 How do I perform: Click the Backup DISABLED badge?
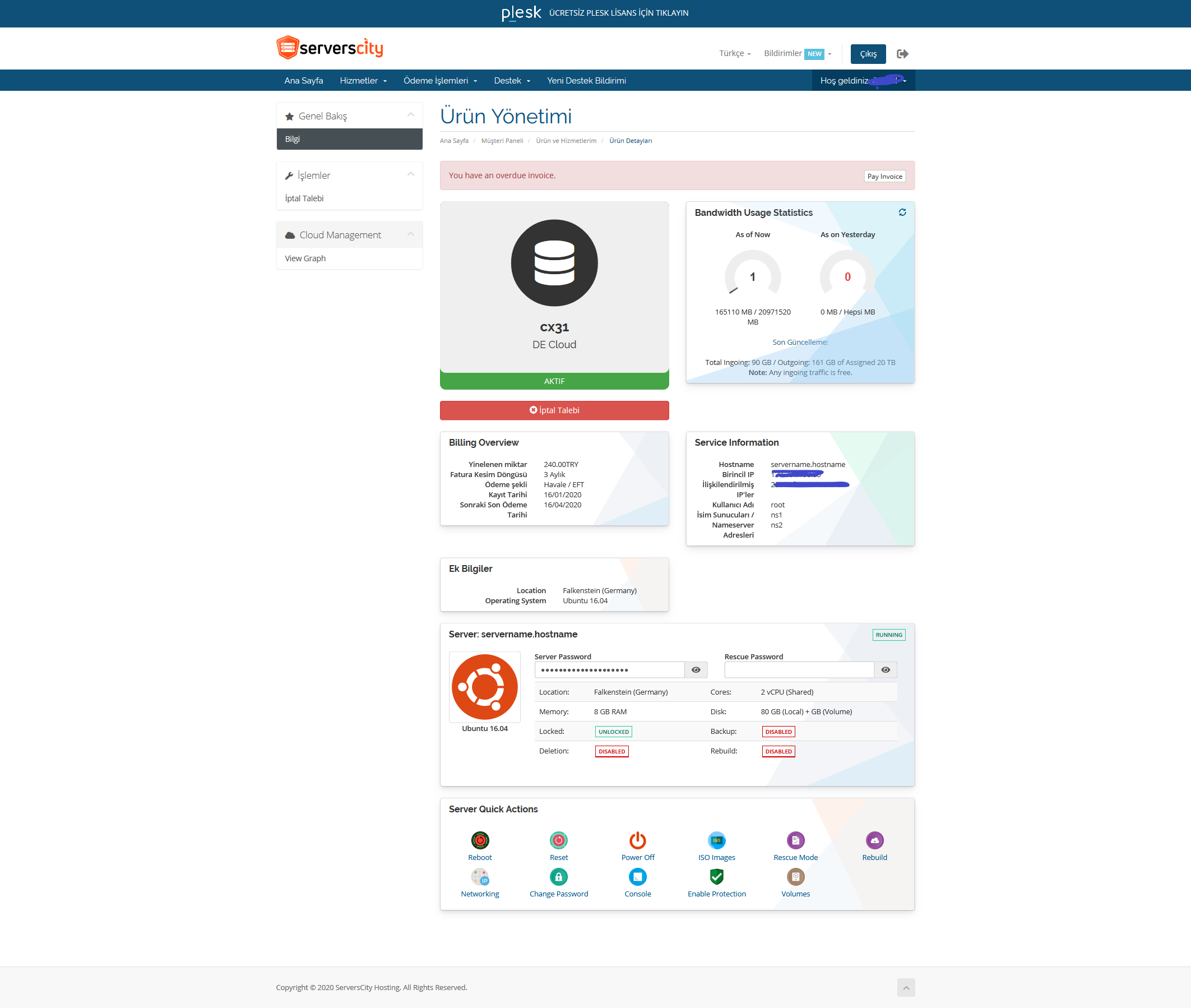tap(778, 732)
